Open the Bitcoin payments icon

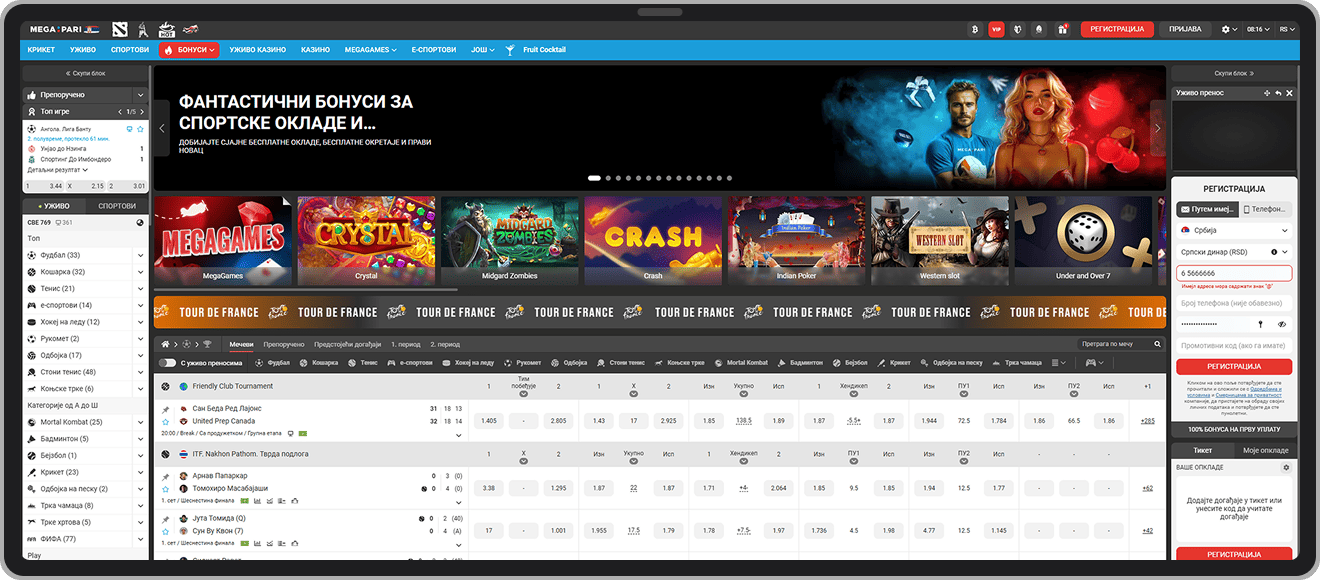[974, 29]
